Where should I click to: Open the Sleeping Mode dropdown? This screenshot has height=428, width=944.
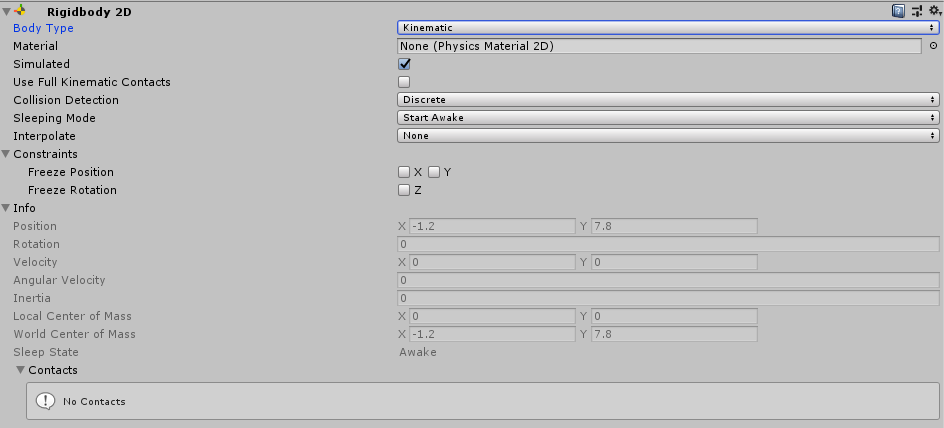pos(668,118)
